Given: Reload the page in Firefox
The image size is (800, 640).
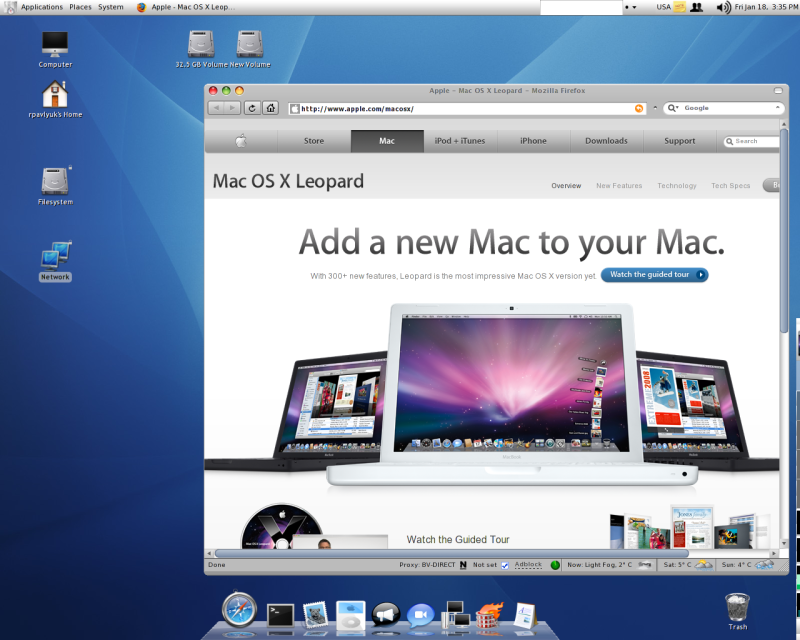Looking at the screenshot, I should pyautogui.click(x=252, y=108).
